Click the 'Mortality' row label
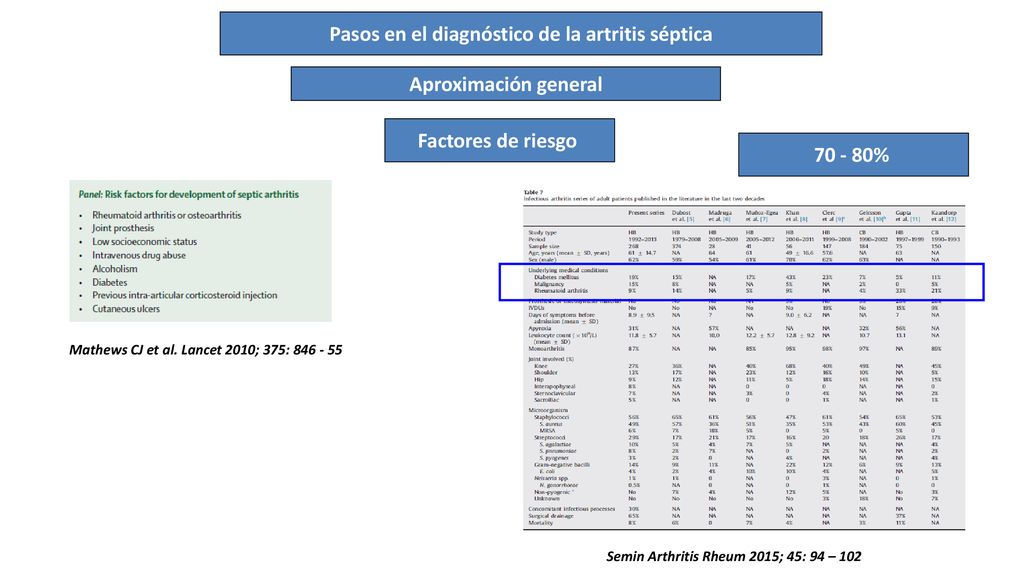 click(541, 523)
